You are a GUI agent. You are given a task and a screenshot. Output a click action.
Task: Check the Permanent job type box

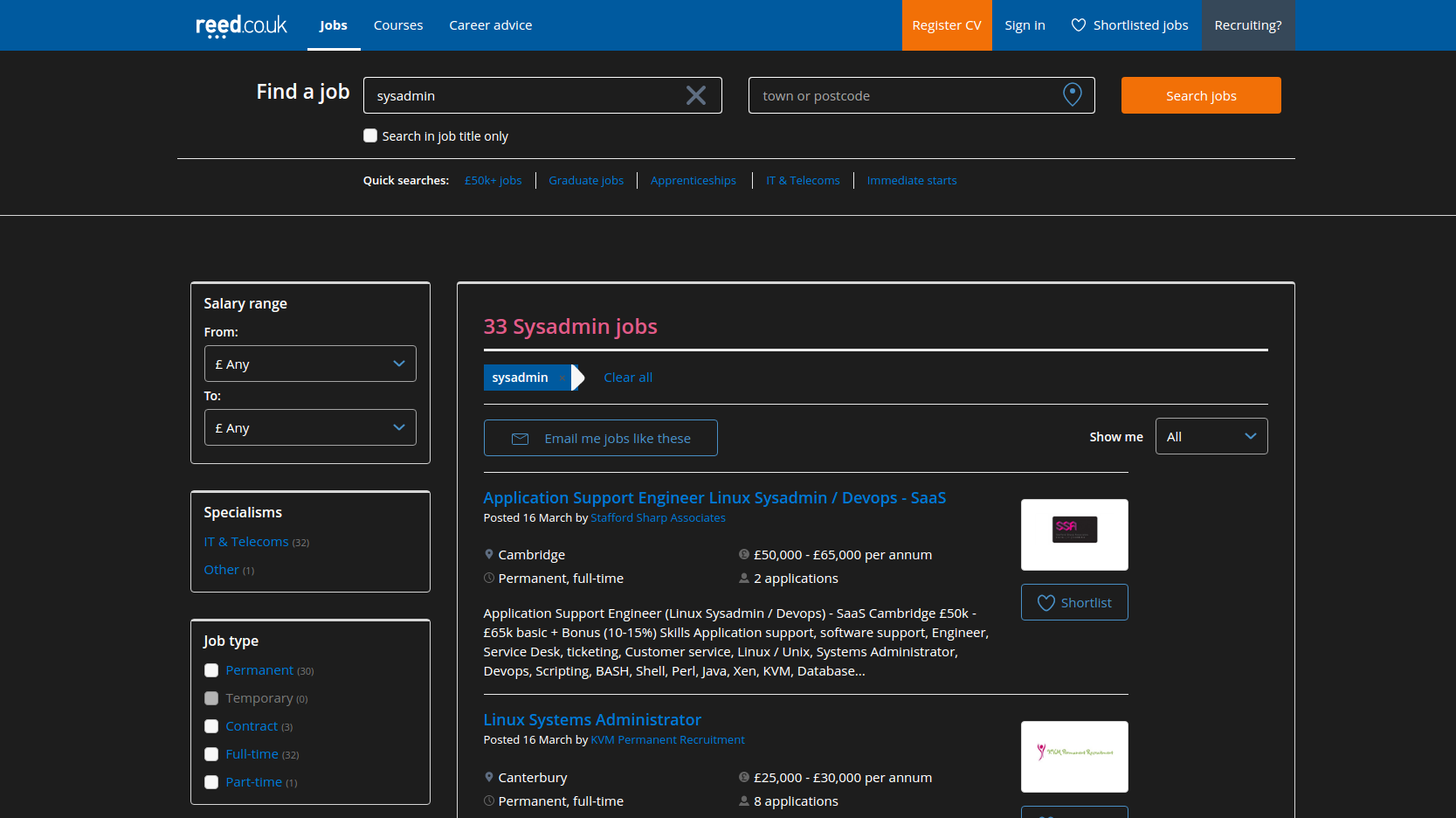point(211,670)
